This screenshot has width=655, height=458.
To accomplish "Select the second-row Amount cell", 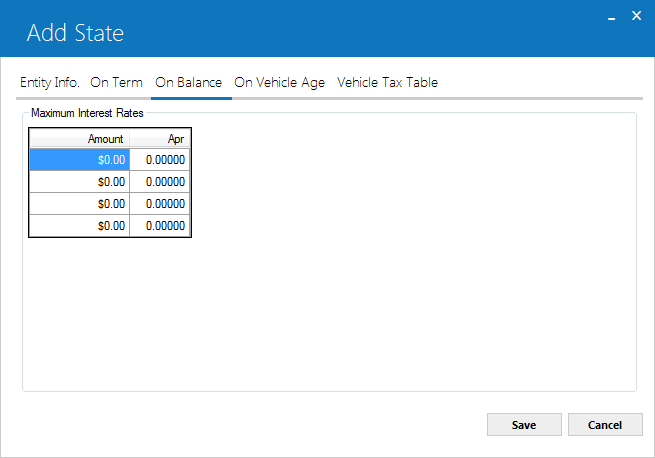I will (79, 182).
